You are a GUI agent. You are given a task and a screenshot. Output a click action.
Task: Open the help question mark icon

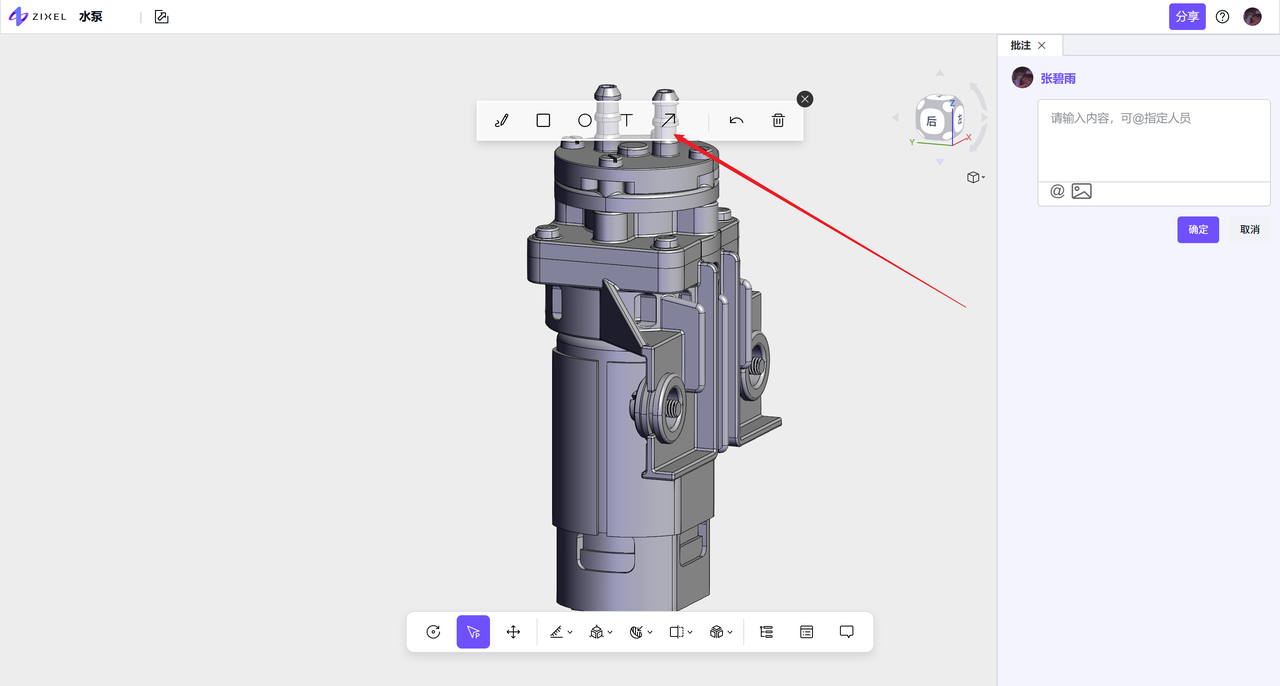click(1222, 17)
